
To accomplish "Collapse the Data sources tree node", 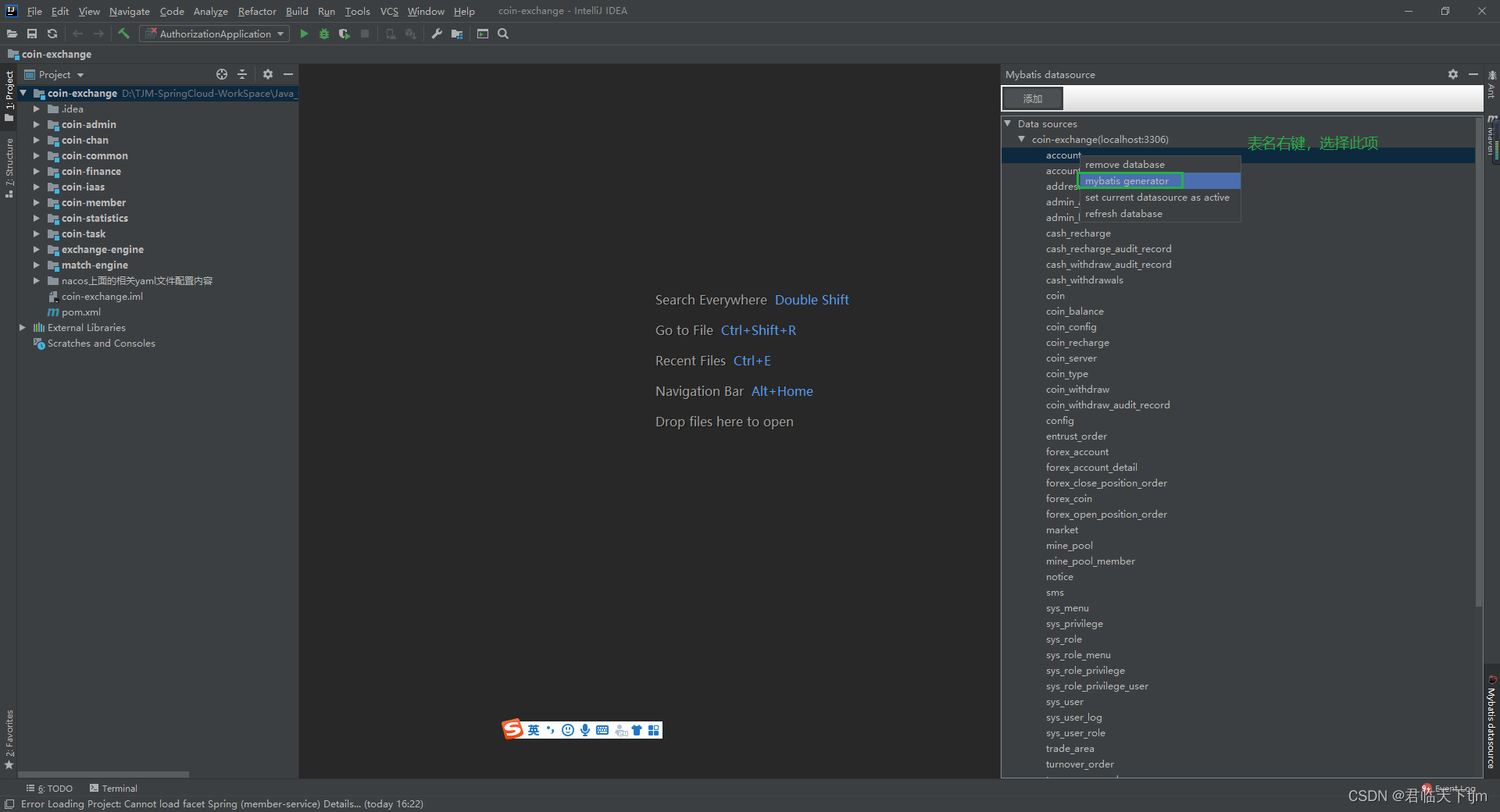I will point(1007,123).
